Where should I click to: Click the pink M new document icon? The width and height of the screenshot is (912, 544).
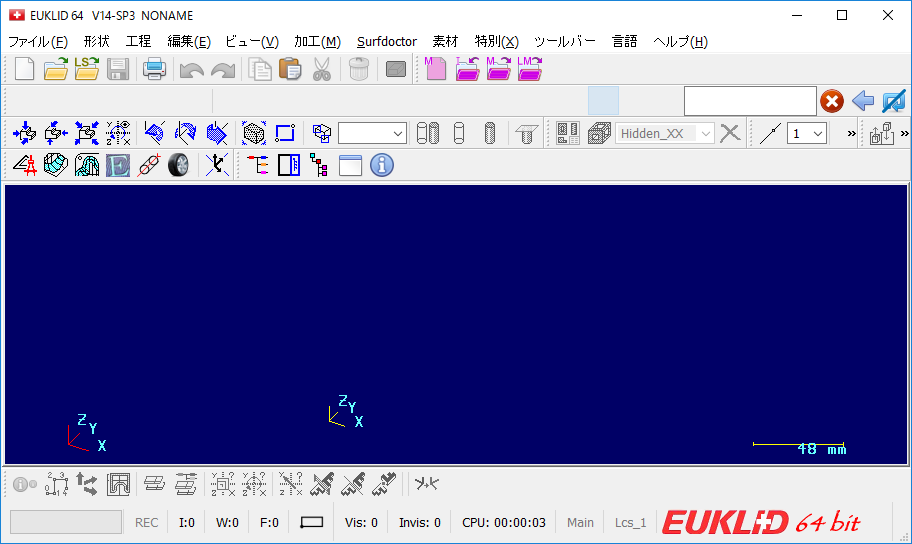tap(435, 69)
